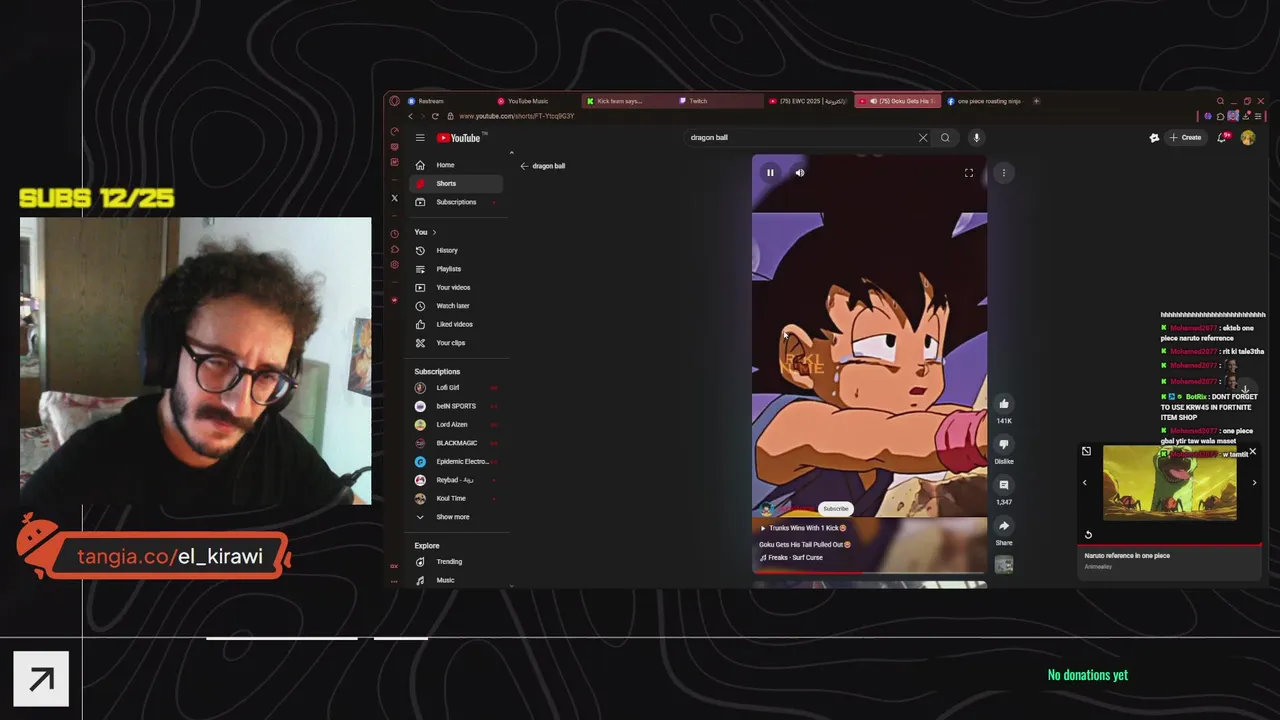
Task: Select Shorts in the sidebar
Action: pos(456,183)
